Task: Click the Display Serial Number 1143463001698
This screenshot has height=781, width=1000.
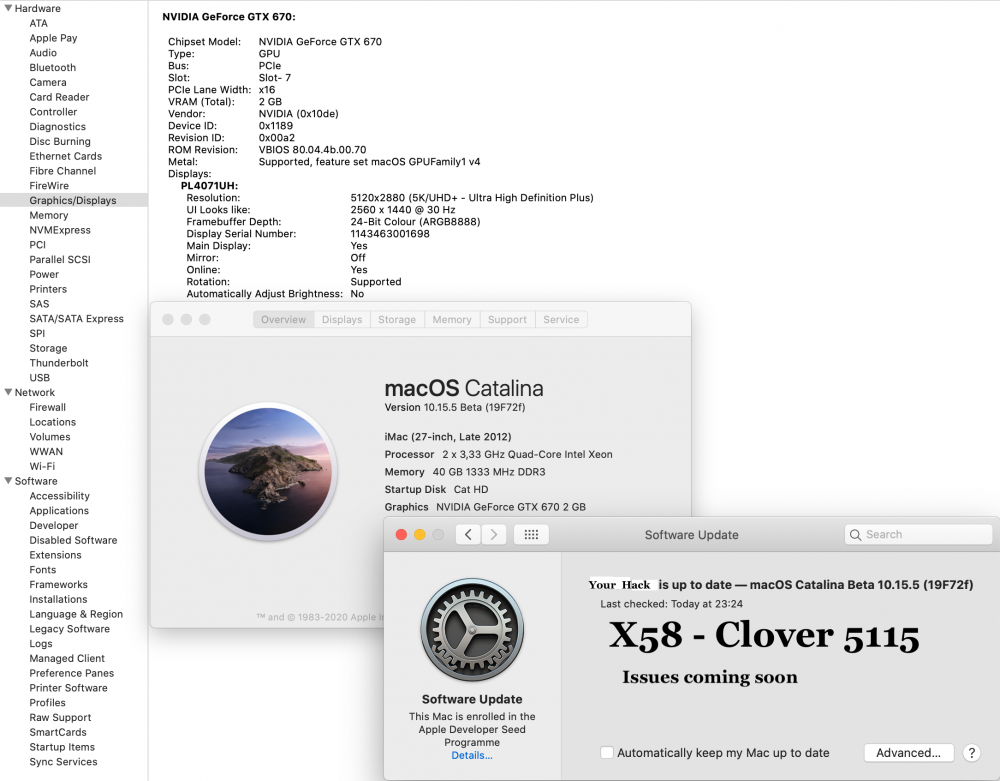Action: (x=390, y=233)
